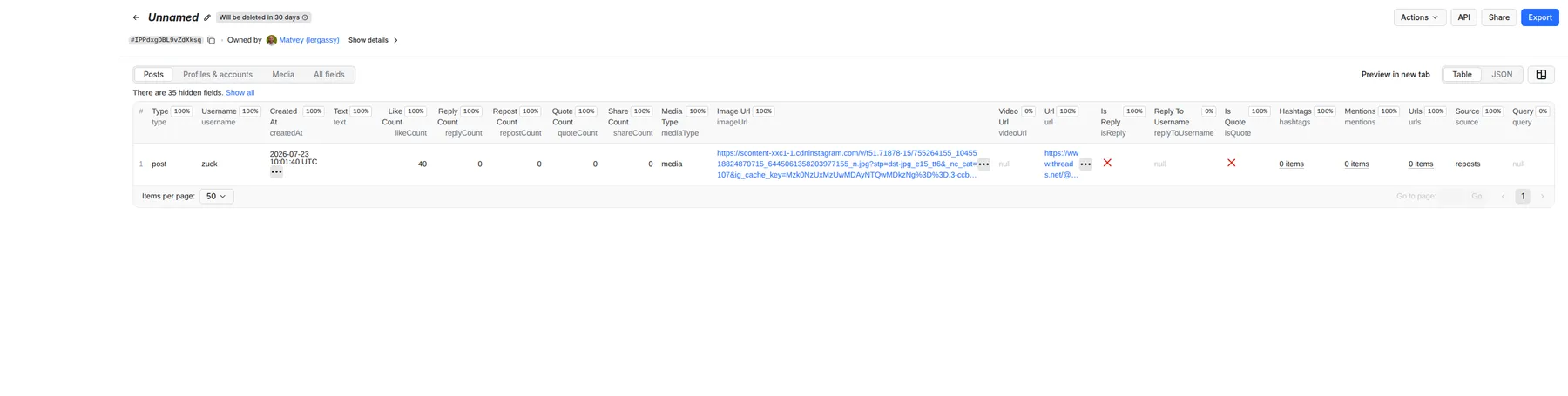
Task: Click 'Will be deleted in 30 days' badge
Action: click(263, 17)
